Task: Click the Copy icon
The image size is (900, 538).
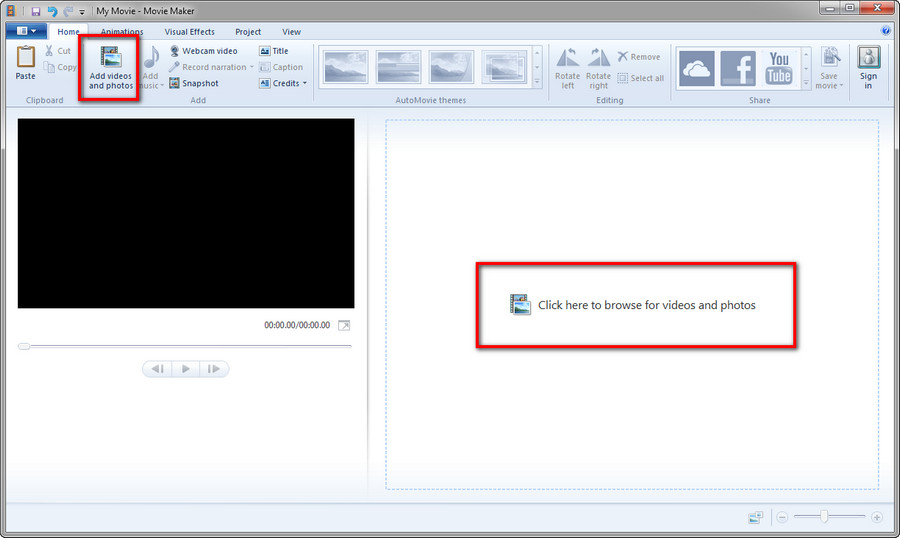Action: [x=49, y=67]
